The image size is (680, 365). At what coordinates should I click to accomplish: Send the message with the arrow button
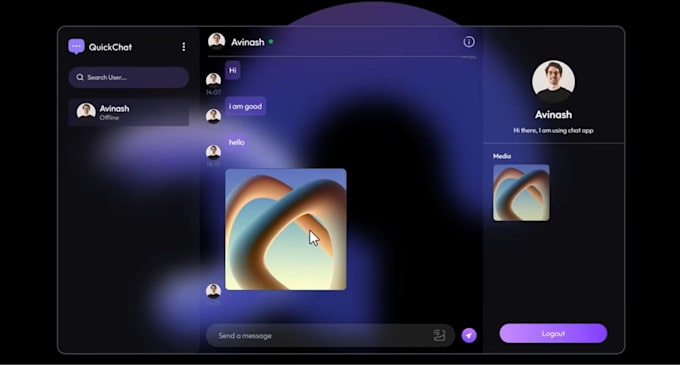pyautogui.click(x=469, y=335)
